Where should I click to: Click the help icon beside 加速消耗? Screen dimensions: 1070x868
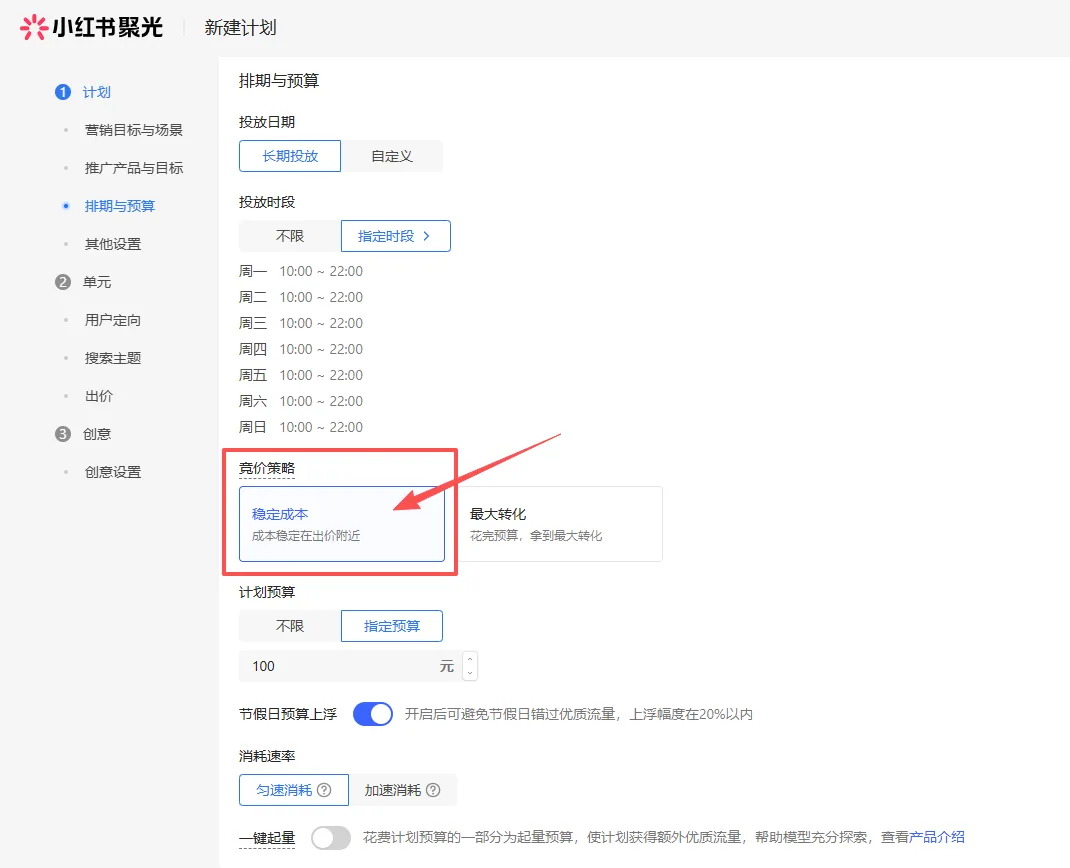(x=432, y=790)
